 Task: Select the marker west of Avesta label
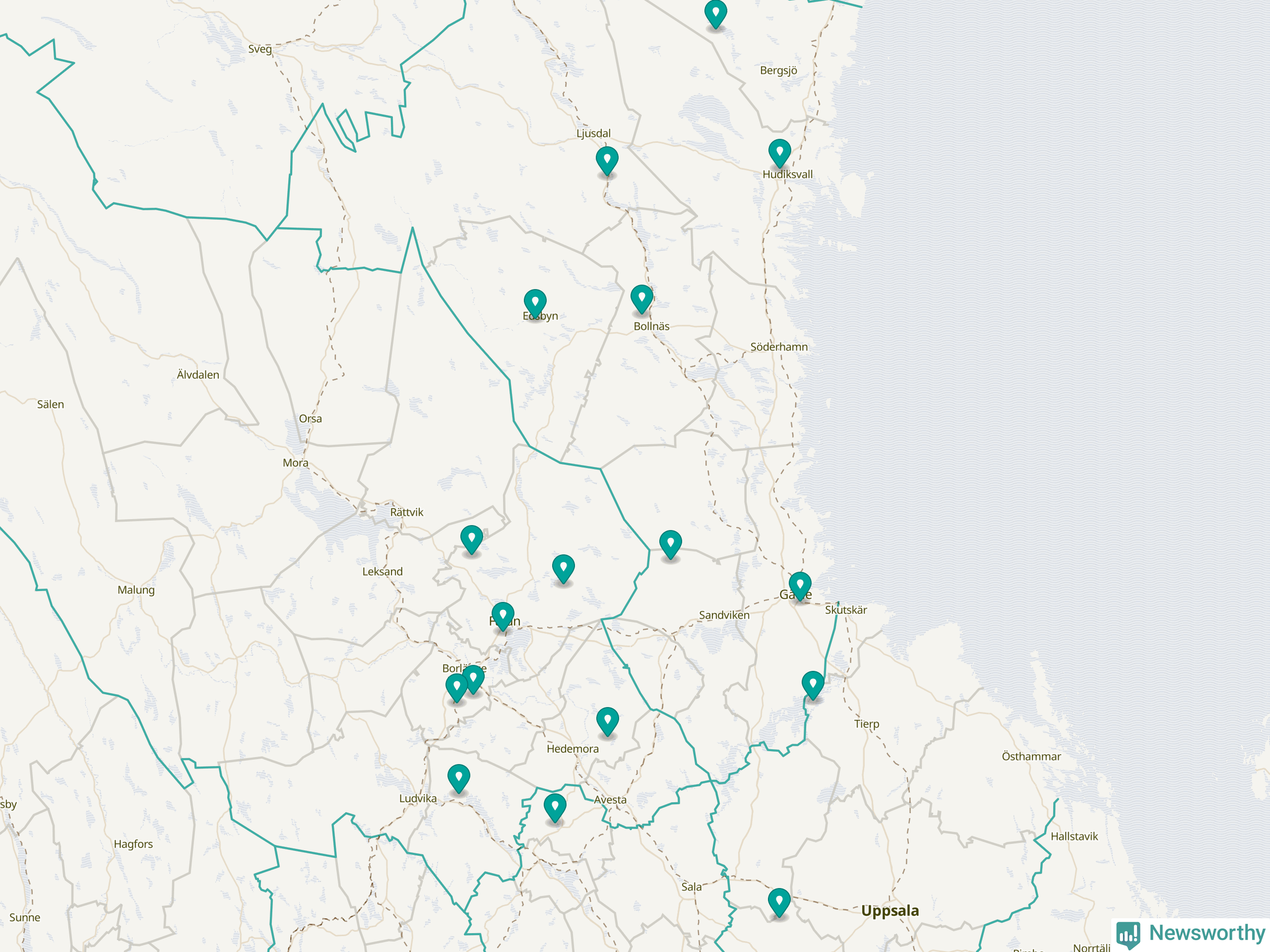pyautogui.click(x=555, y=807)
